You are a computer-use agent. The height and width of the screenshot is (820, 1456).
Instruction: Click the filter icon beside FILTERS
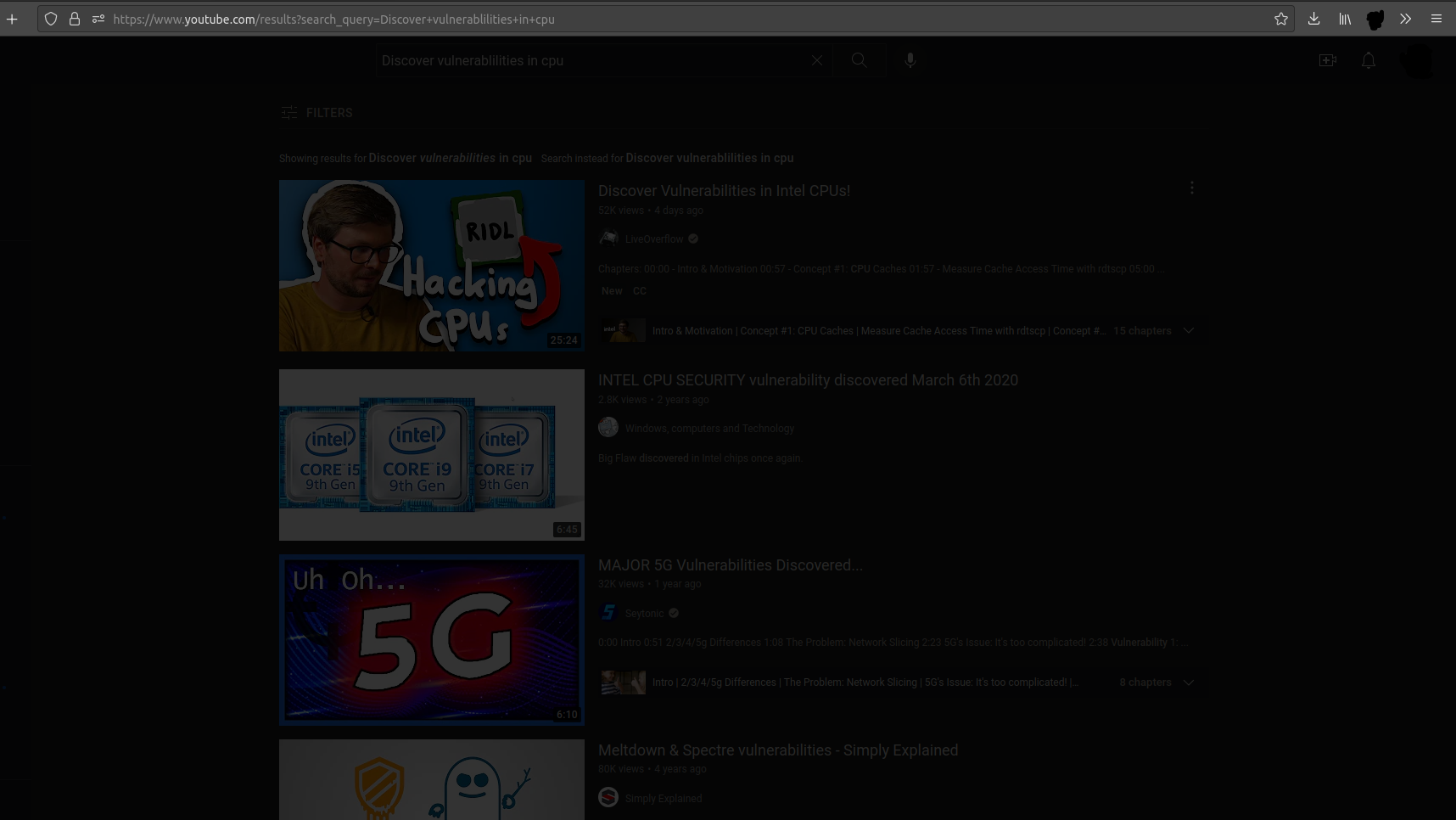(x=289, y=112)
